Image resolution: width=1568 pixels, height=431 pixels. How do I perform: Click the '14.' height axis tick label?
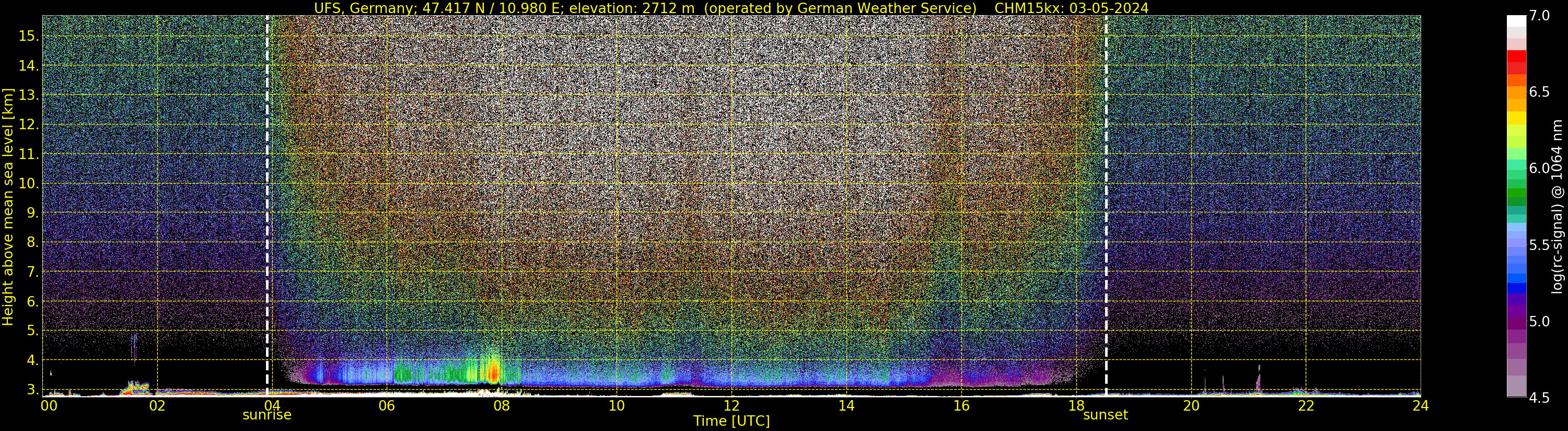coord(29,66)
